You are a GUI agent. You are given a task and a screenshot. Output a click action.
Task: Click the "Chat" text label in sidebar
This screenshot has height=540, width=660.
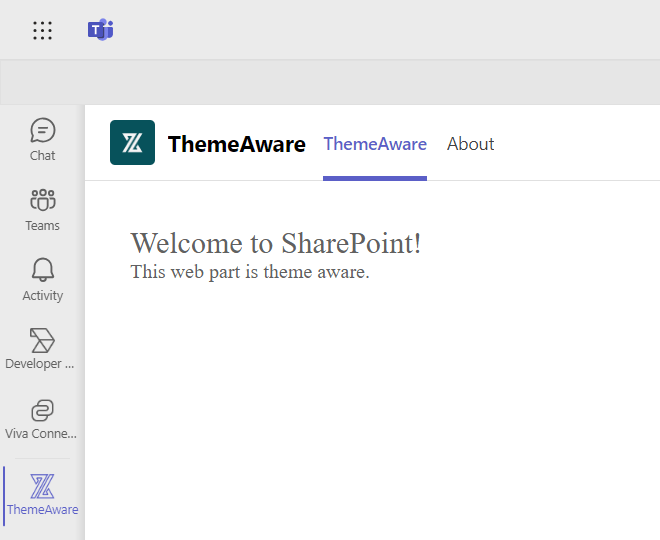click(42, 156)
